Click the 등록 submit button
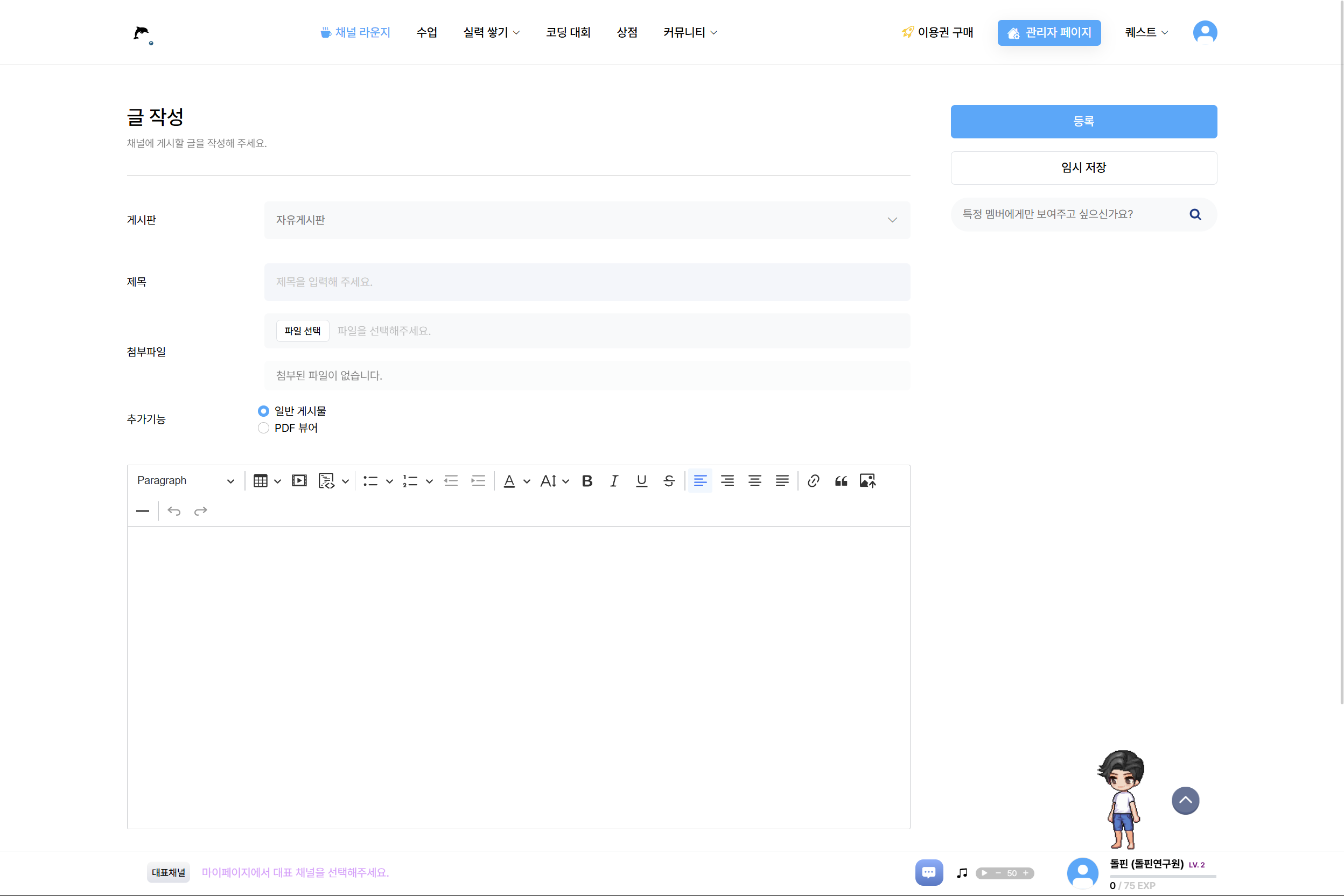This screenshot has height=896, width=1344. tap(1083, 121)
